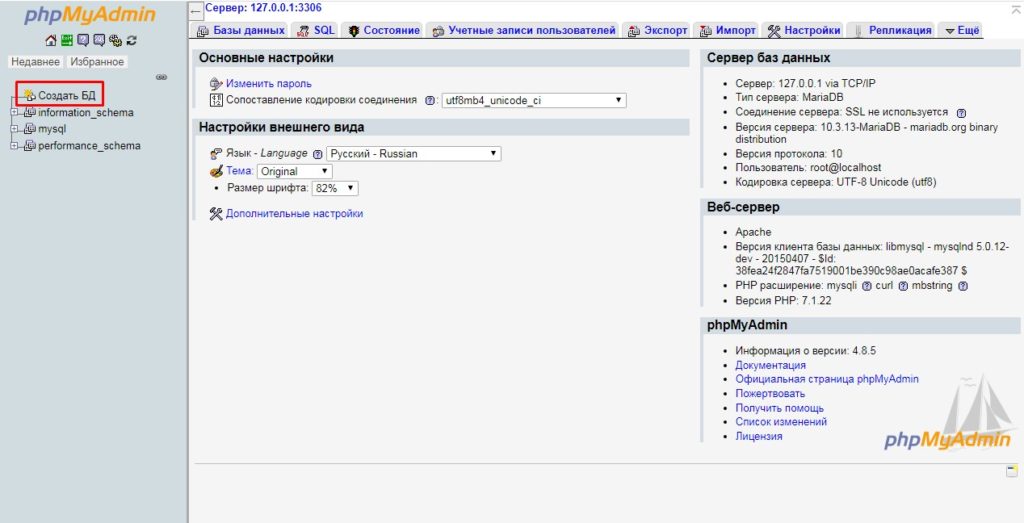
Task: Open the connection collation utf8mb4_unicode_ci dropdown
Action: (x=534, y=101)
